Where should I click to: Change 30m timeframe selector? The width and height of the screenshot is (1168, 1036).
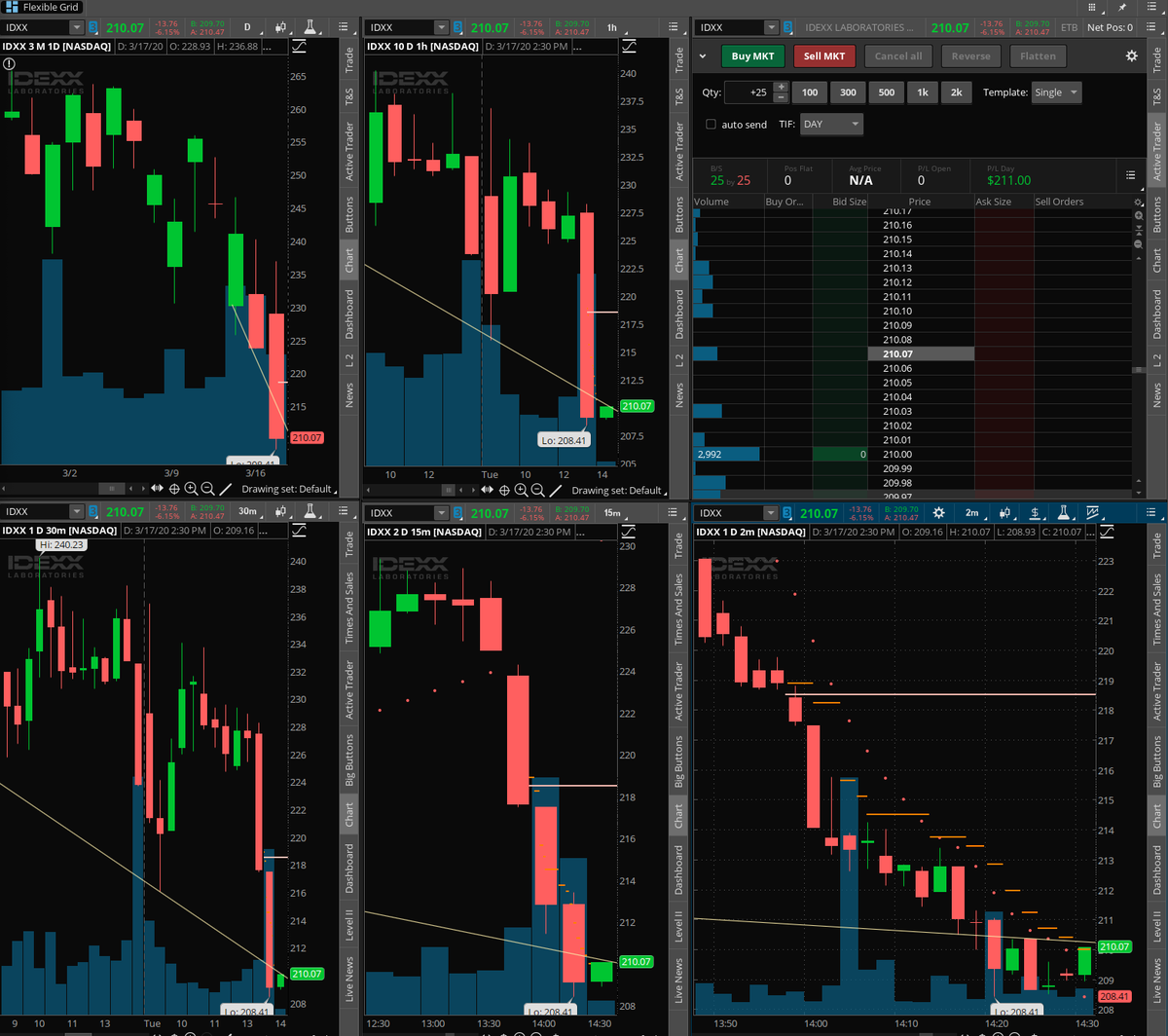pyautogui.click(x=247, y=512)
